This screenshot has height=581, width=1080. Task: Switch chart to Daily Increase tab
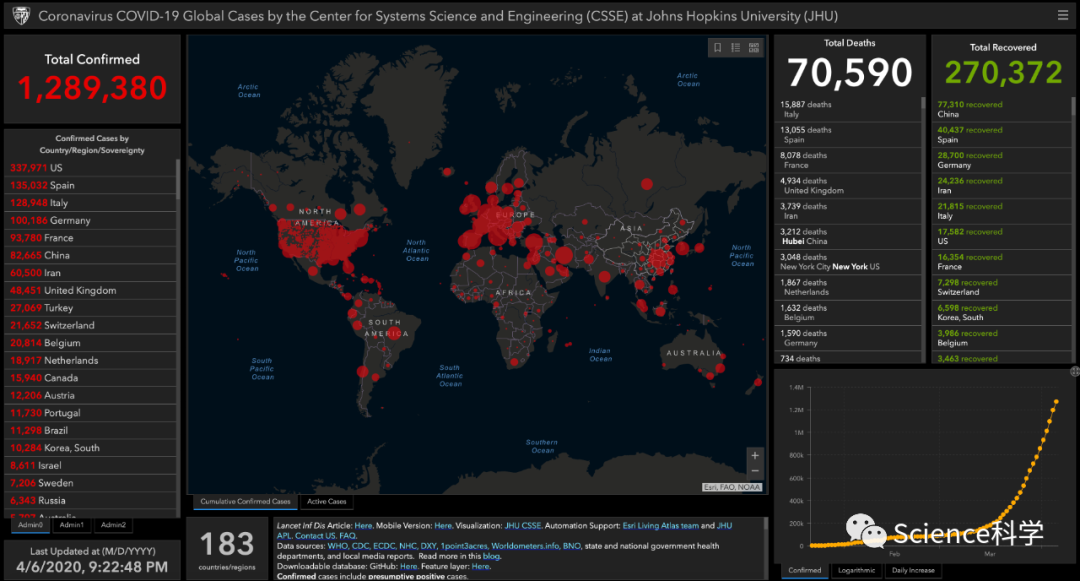[913, 570]
